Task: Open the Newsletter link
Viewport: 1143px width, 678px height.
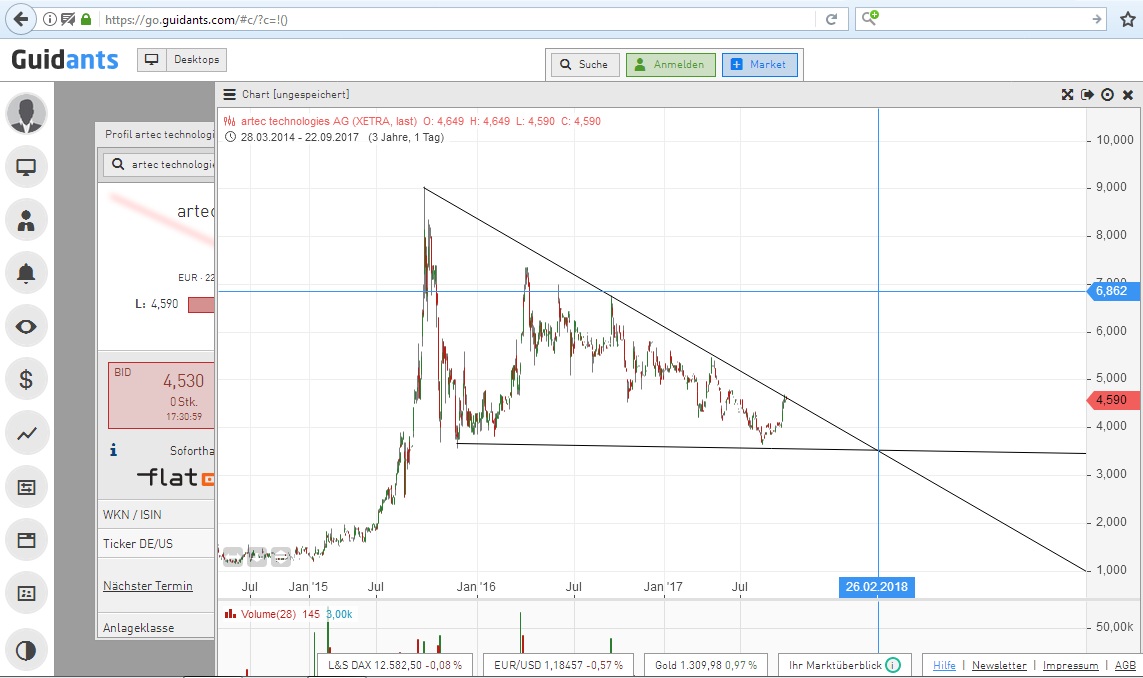Action: (x=999, y=666)
